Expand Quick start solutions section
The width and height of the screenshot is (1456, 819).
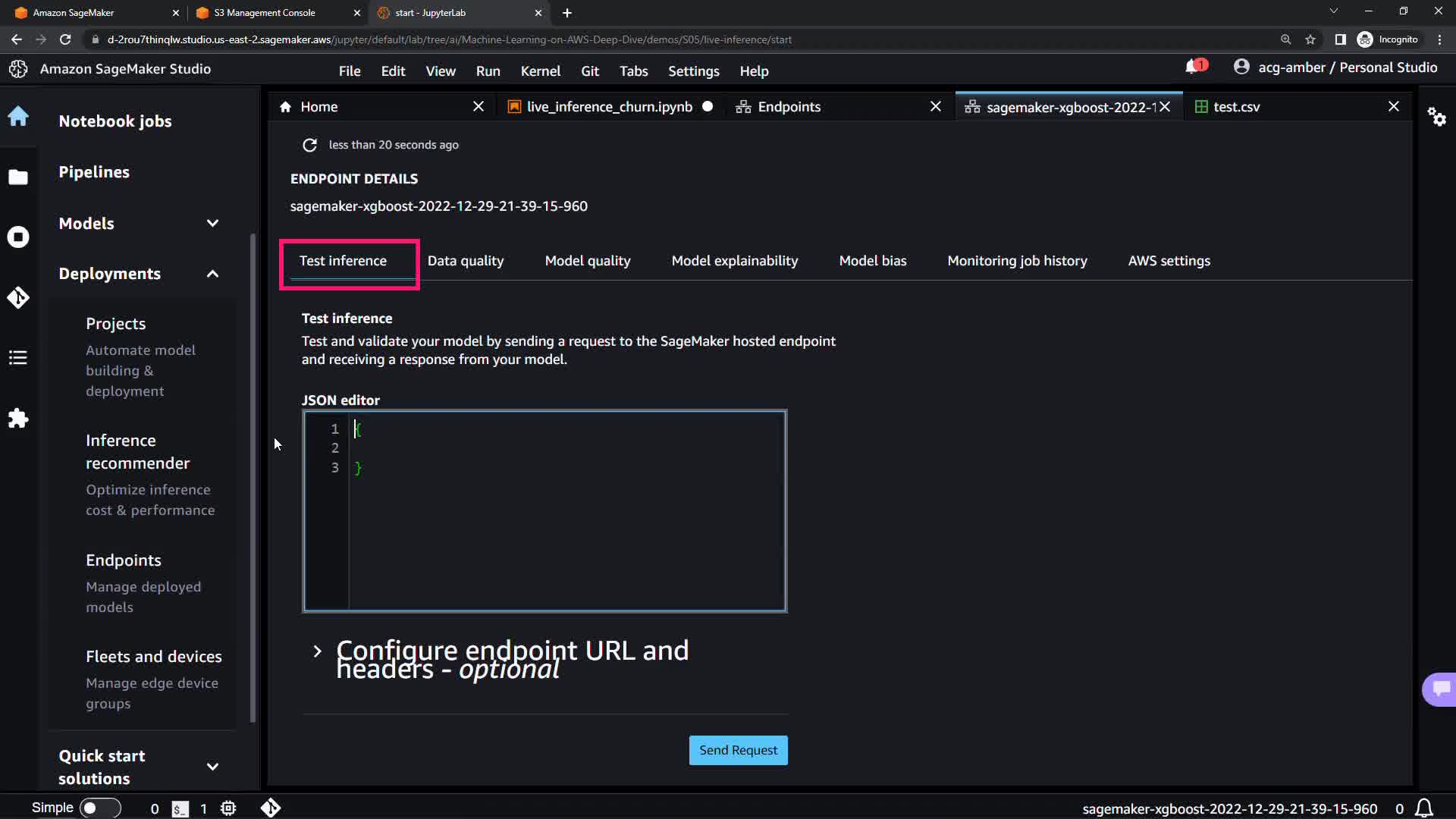pos(212,767)
